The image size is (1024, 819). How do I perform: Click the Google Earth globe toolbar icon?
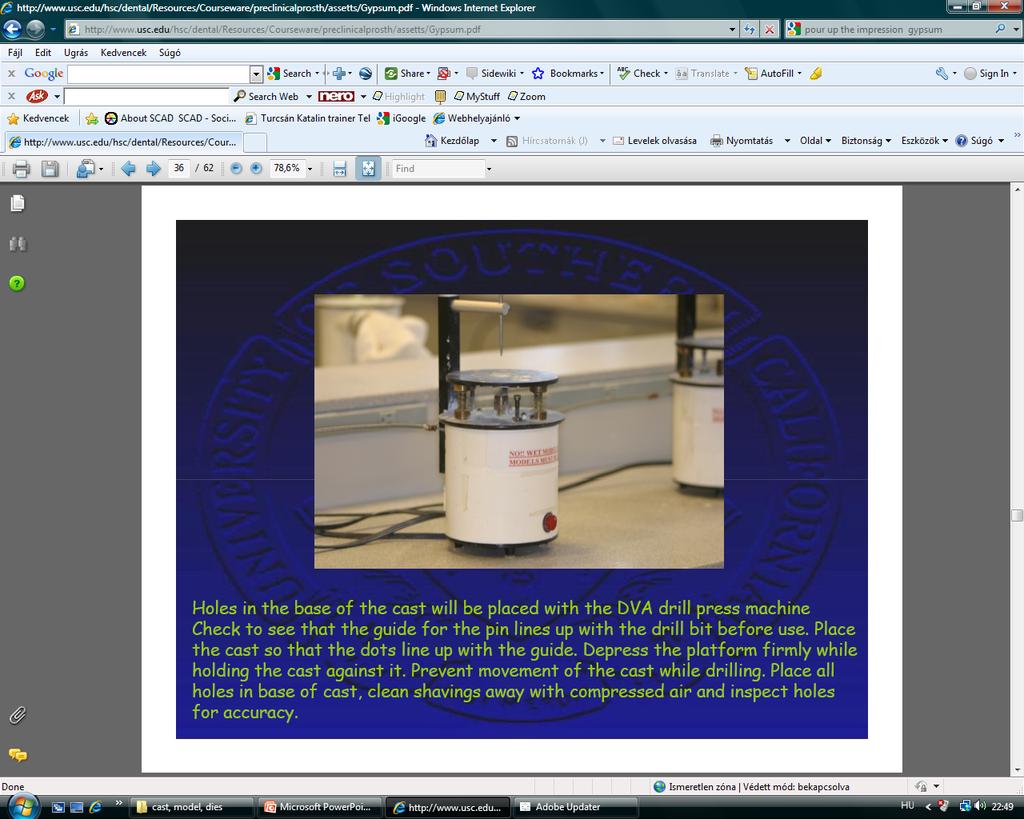[366, 74]
